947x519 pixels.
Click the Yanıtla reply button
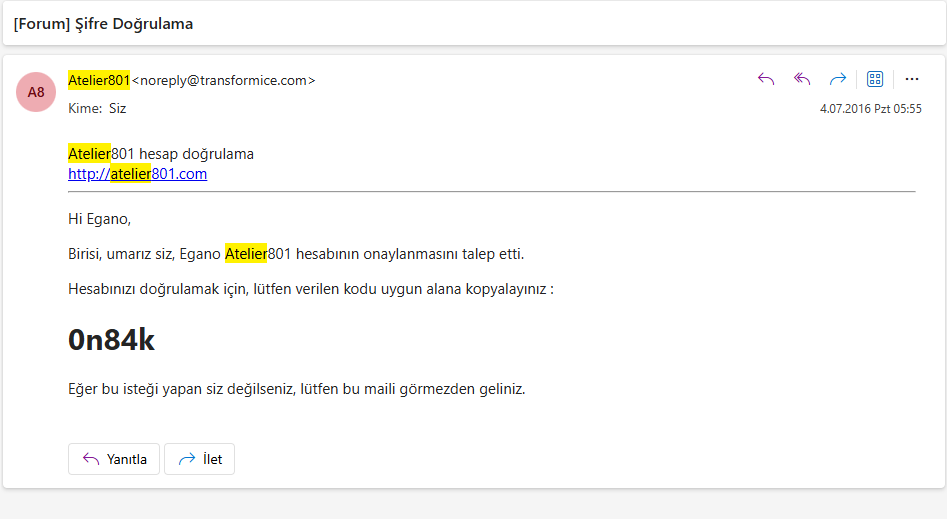point(114,459)
